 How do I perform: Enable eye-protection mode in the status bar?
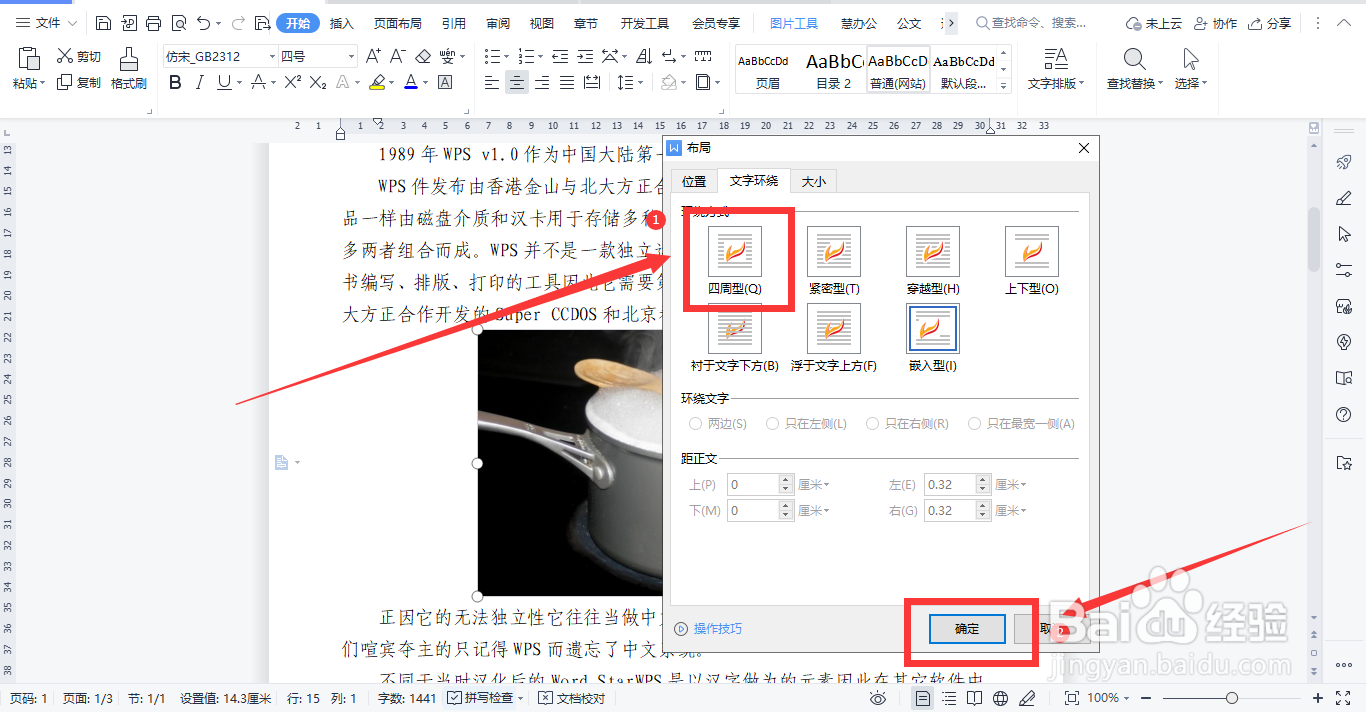tap(878, 698)
